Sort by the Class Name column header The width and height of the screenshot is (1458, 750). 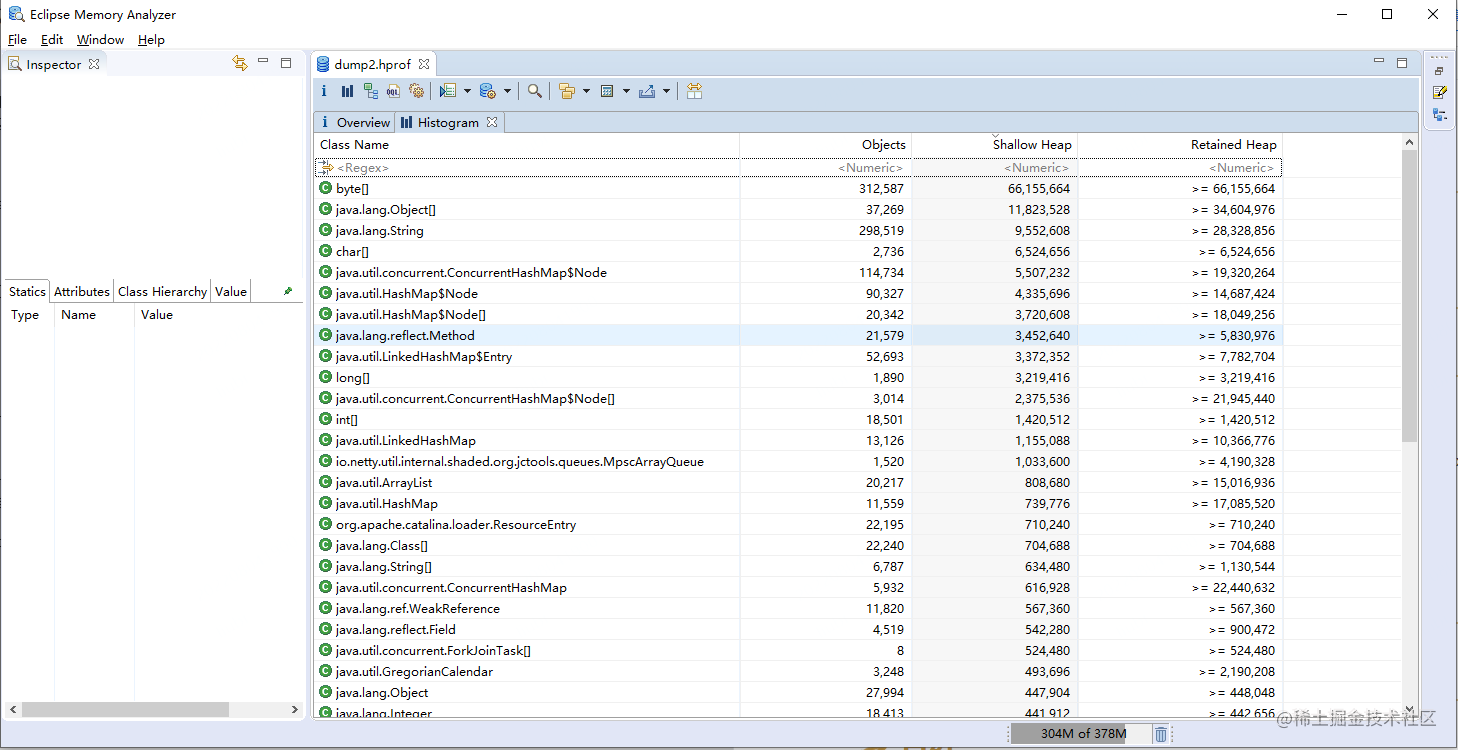tap(527, 145)
